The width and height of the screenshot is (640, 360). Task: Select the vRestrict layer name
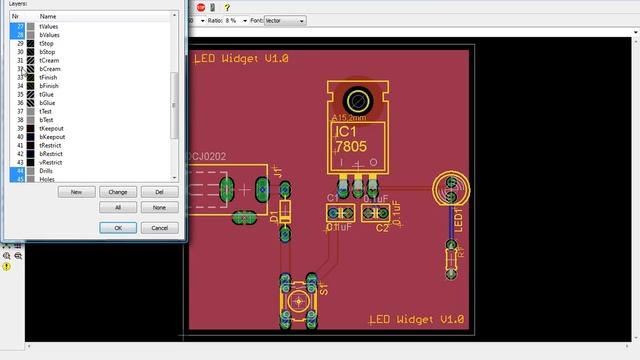tap(51, 162)
